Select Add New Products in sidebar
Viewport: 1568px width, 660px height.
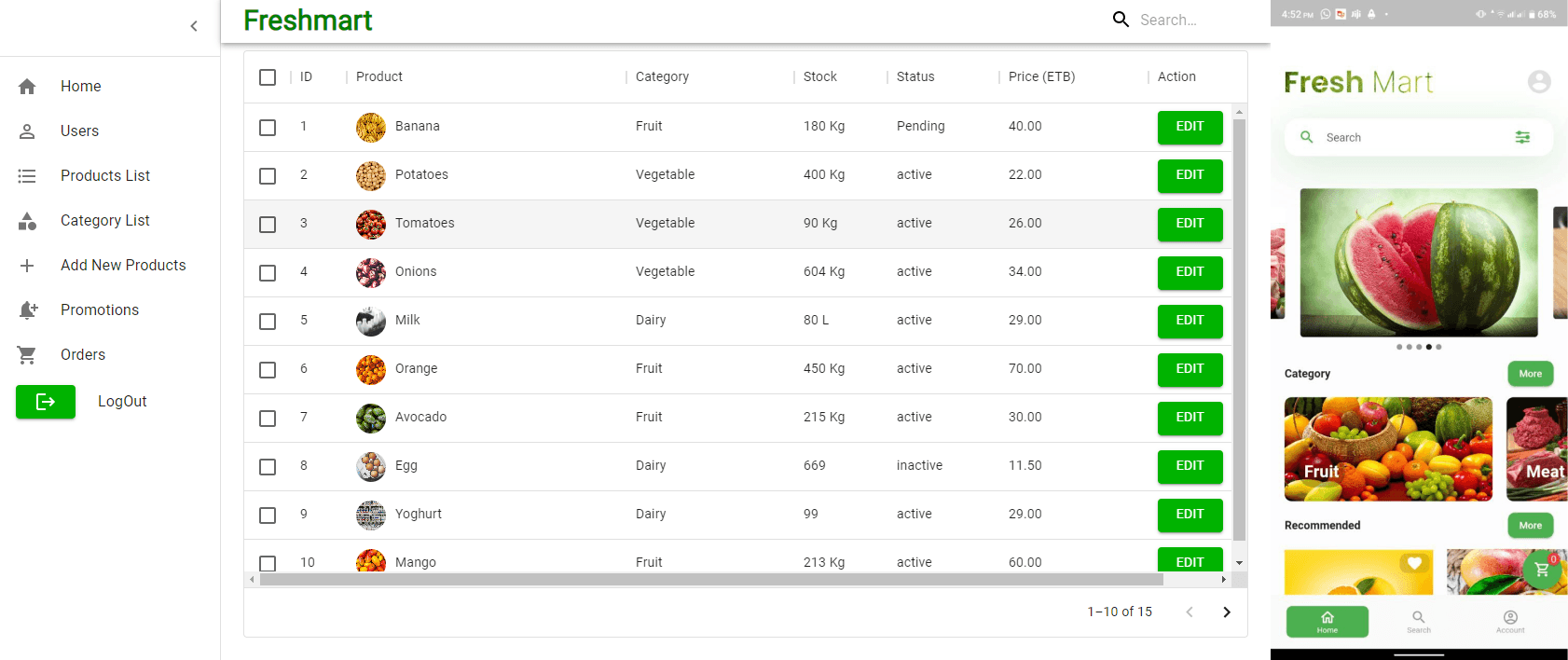[x=123, y=266]
